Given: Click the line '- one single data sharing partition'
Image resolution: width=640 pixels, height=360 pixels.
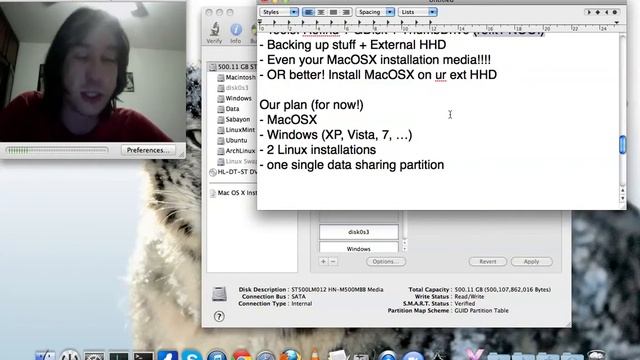Looking at the screenshot, I should pos(352,165).
